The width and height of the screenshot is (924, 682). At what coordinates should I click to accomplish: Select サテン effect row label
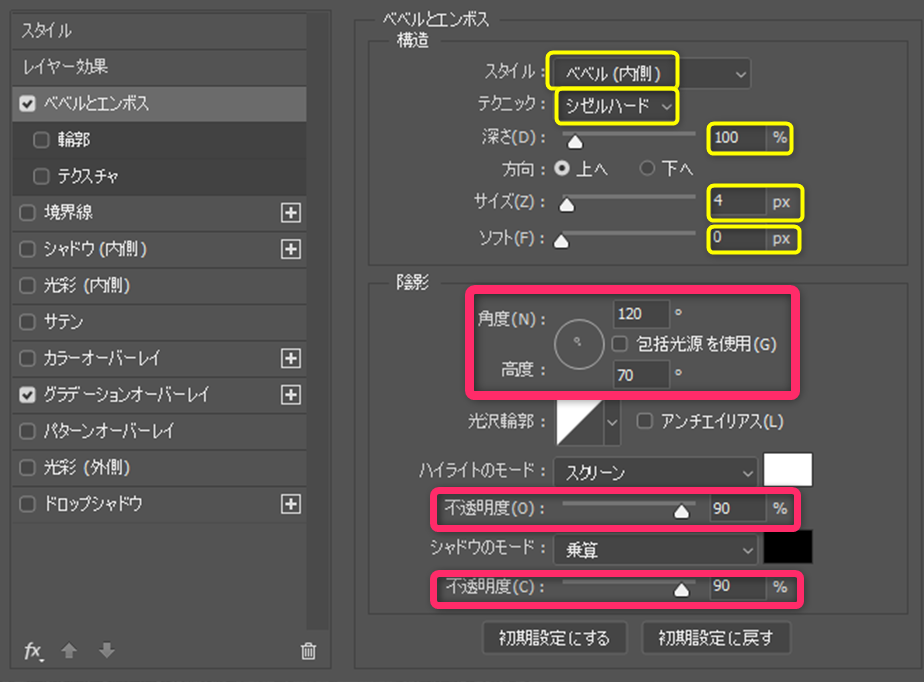63,322
